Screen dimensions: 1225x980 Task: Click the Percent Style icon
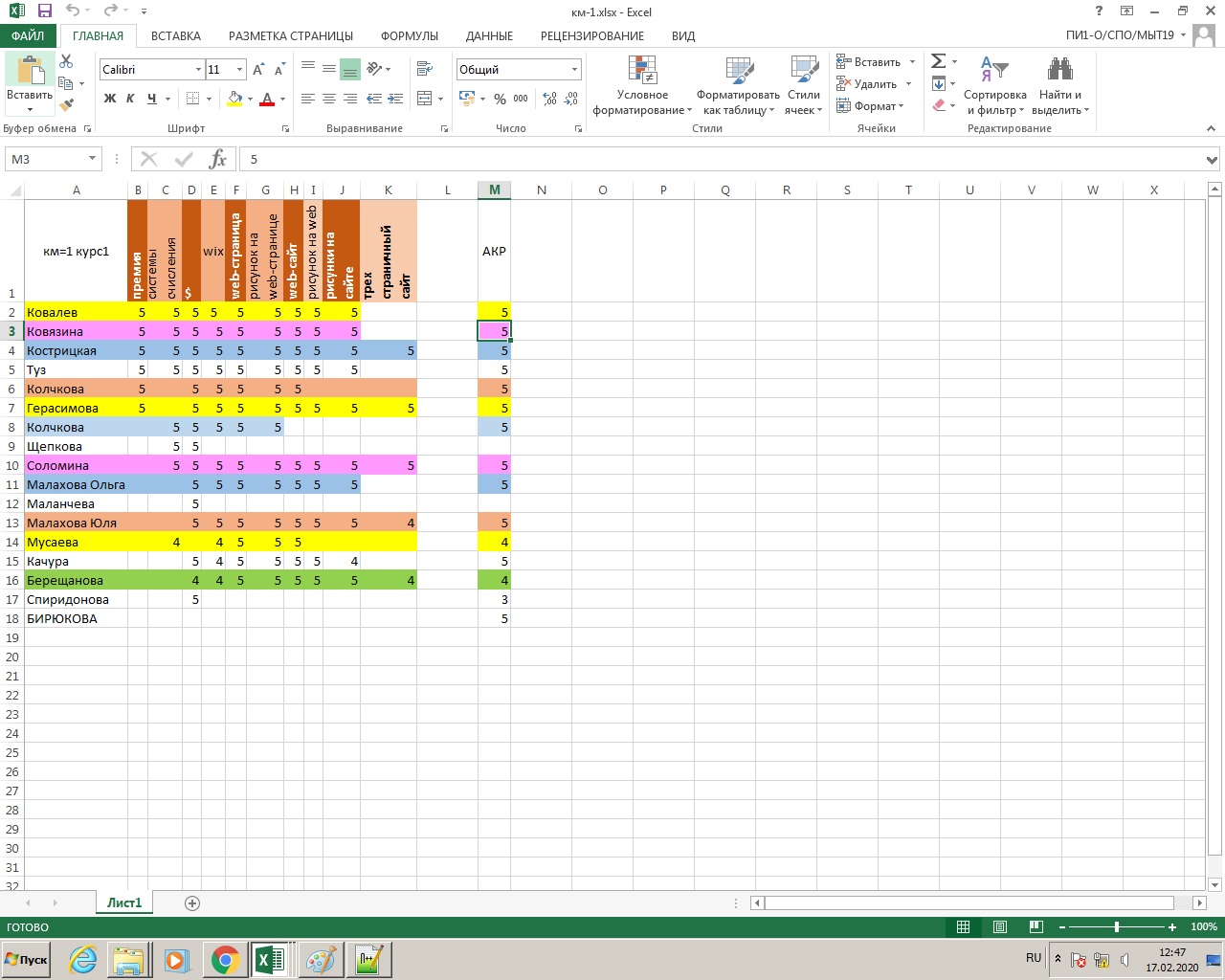500,99
